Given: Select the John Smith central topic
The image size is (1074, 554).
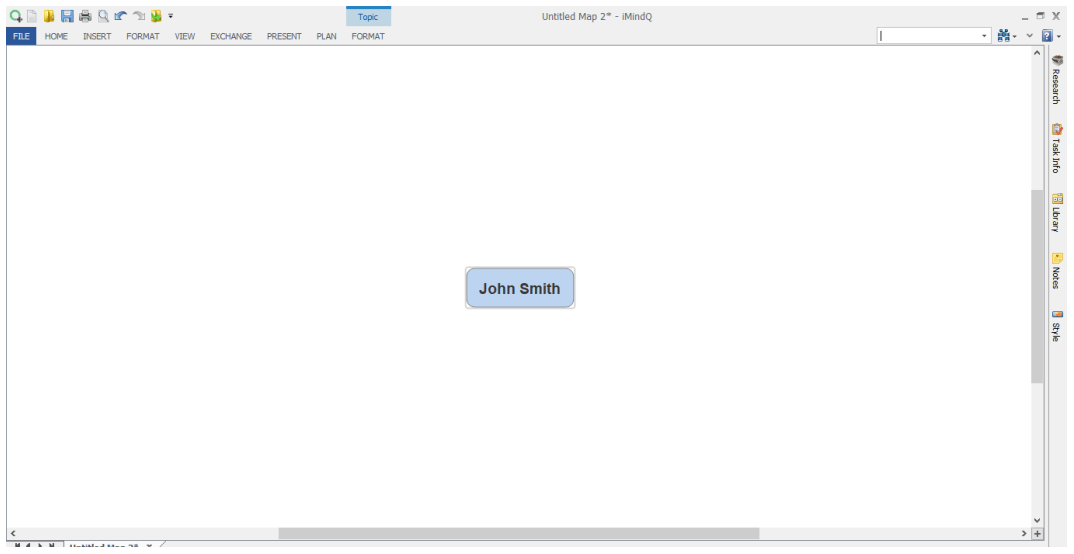Looking at the screenshot, I should pyautogui.click(x=520, y=288).
